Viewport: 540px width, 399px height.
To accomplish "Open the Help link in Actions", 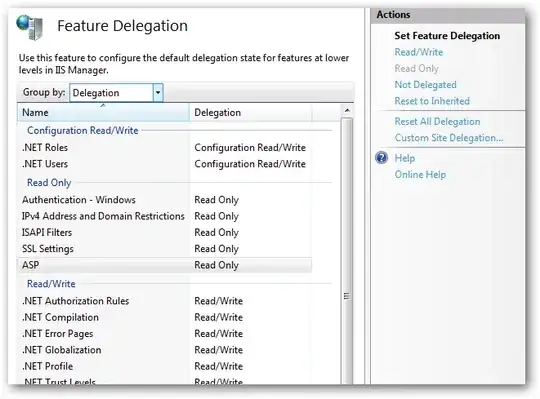I will click(405, 158).
